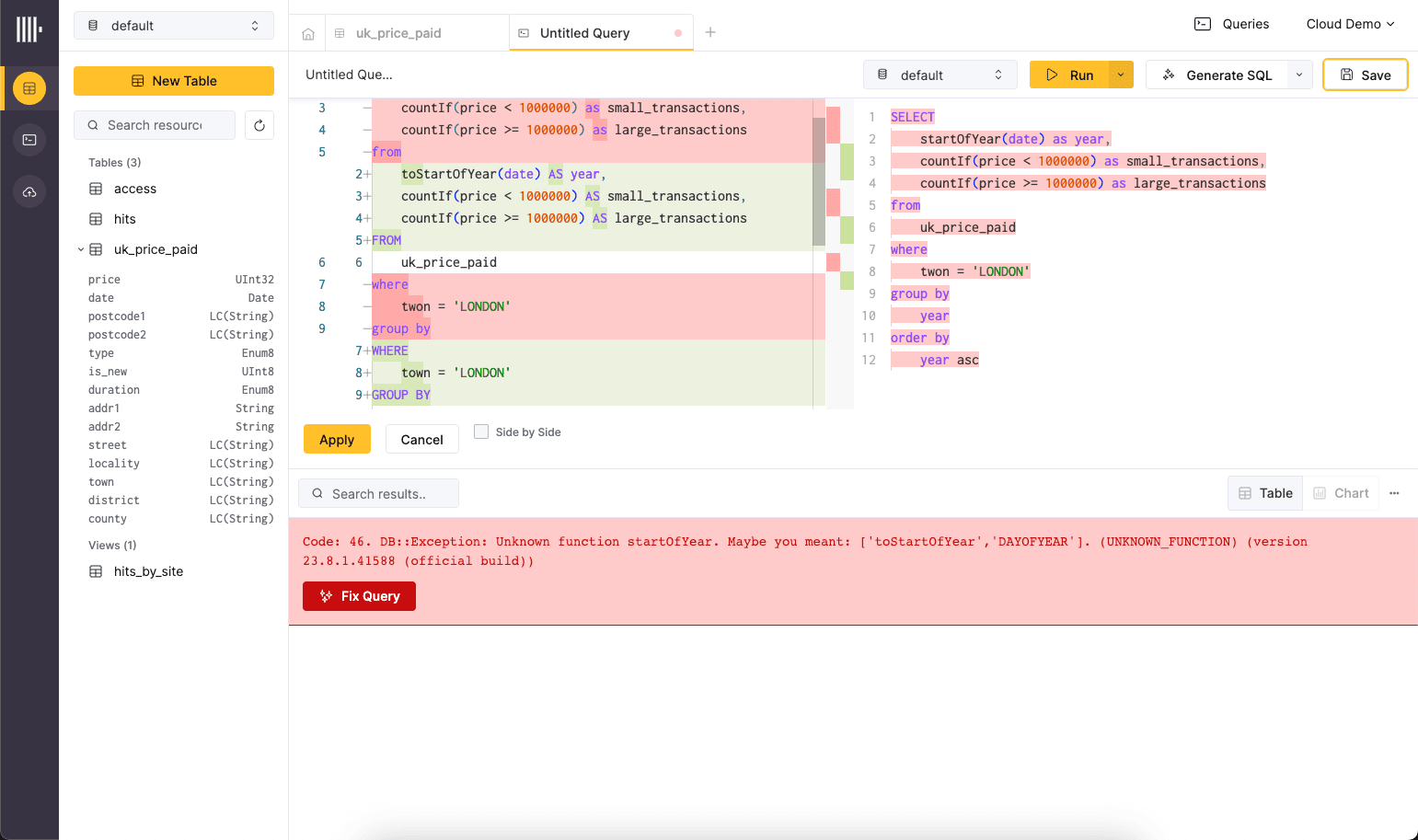Viewport: 1418px width, 840px height.
Task: Open the tables view sidebar icon
Action: point(29,89)
